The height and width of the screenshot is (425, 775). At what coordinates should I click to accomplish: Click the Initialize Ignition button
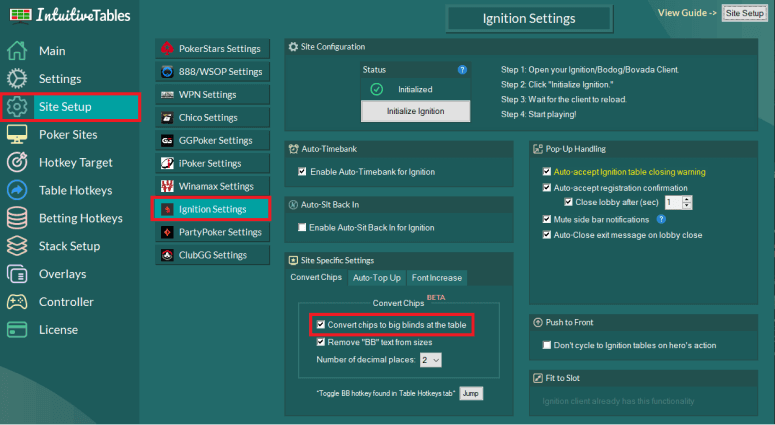(415, 111)
